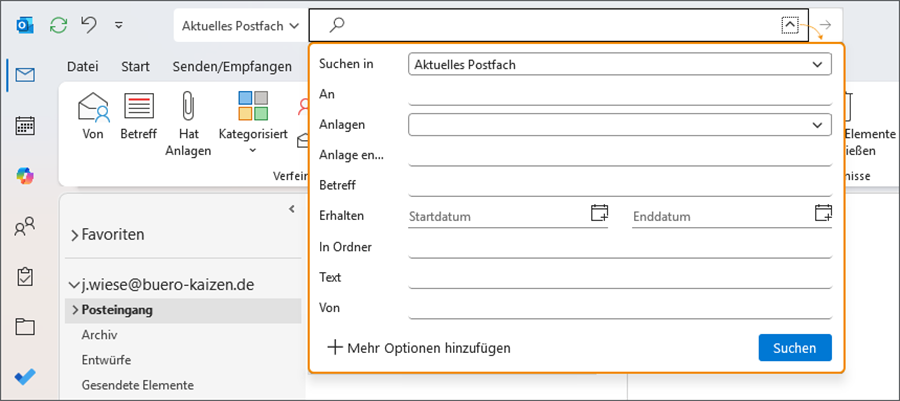Viewport: 900px width, 401px height.
Task: Open Copilot from the left sidebar
Action: (25, 176)
